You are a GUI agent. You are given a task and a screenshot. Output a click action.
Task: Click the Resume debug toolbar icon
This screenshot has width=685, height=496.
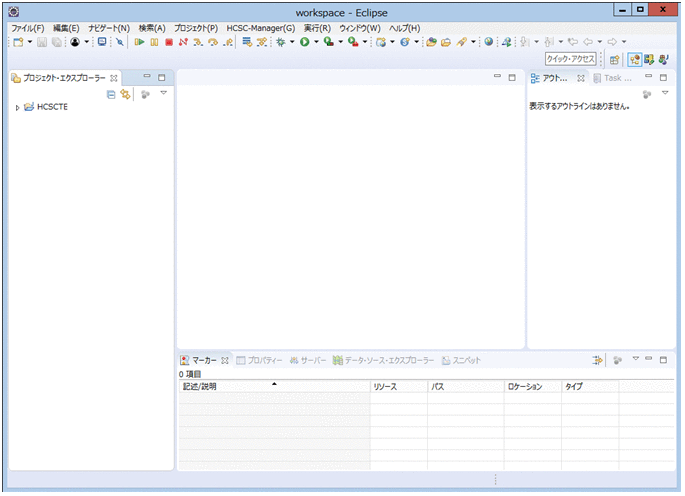point(139,42)
